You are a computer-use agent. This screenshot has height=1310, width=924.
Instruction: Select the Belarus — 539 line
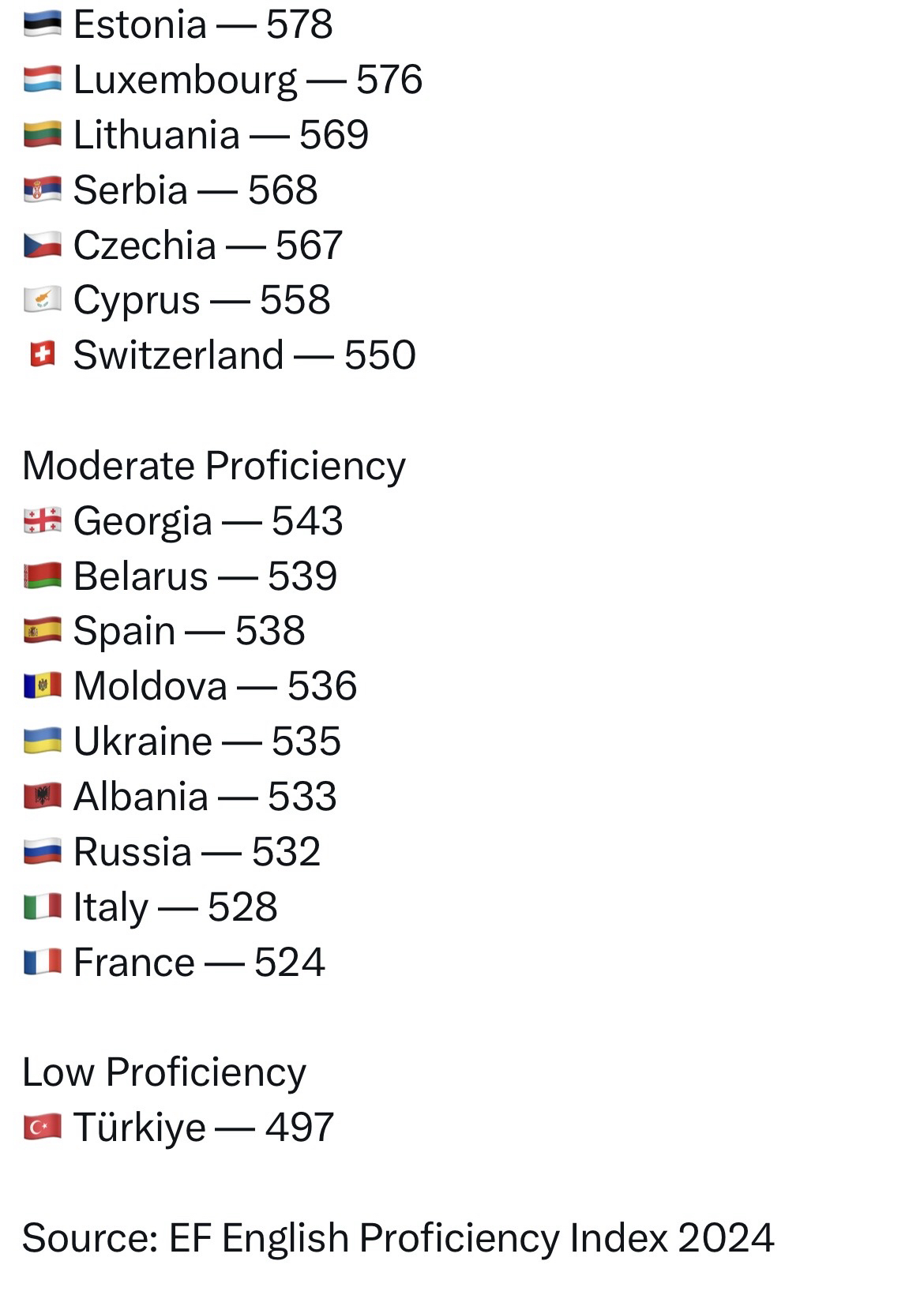[x=205, y=576]
